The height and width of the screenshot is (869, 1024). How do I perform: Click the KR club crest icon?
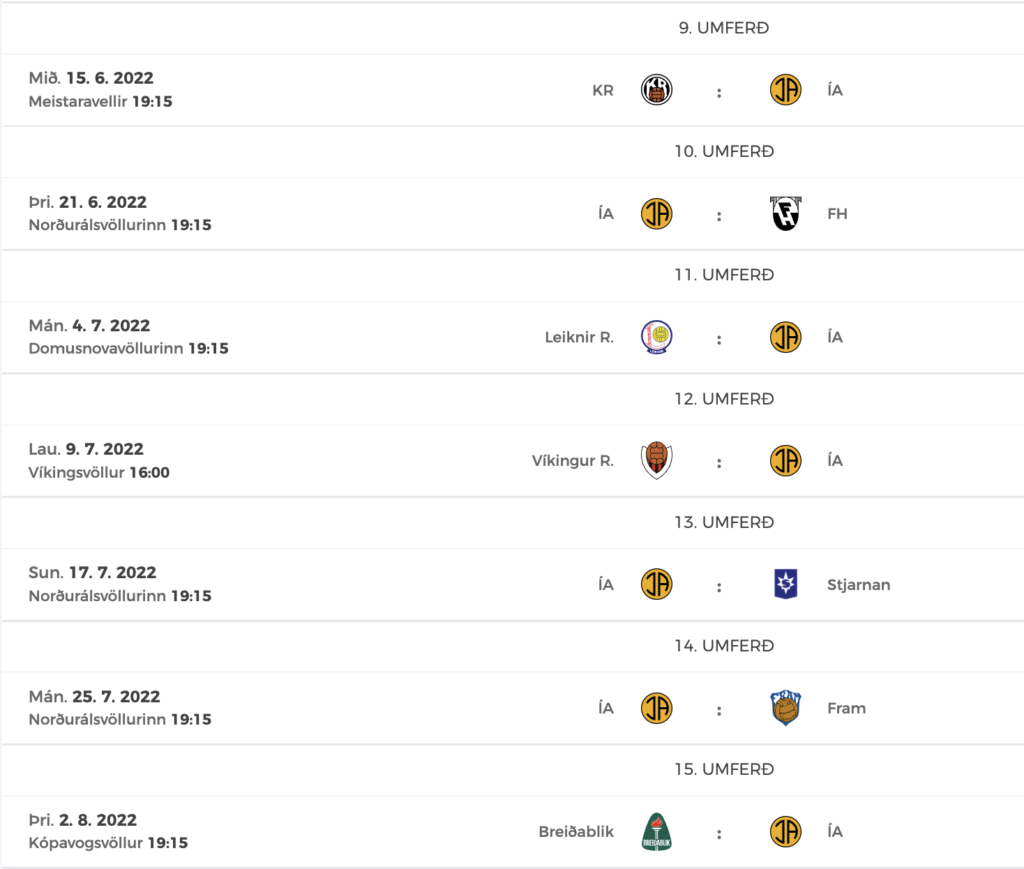pyautogui.click(x=656, y=90)
